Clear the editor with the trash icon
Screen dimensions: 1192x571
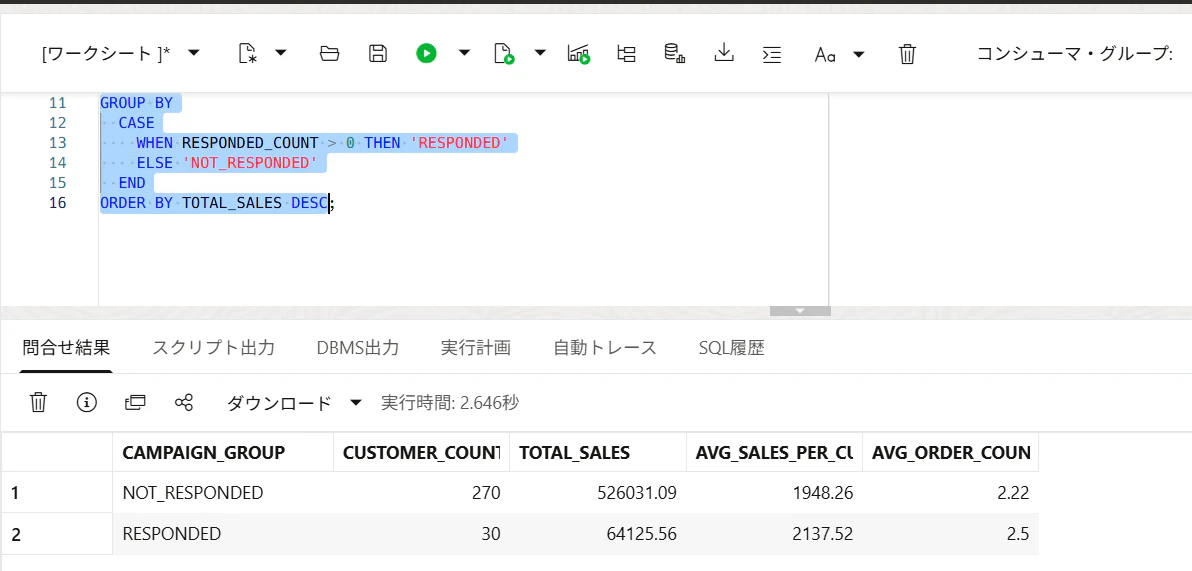(x=907, y=53)
